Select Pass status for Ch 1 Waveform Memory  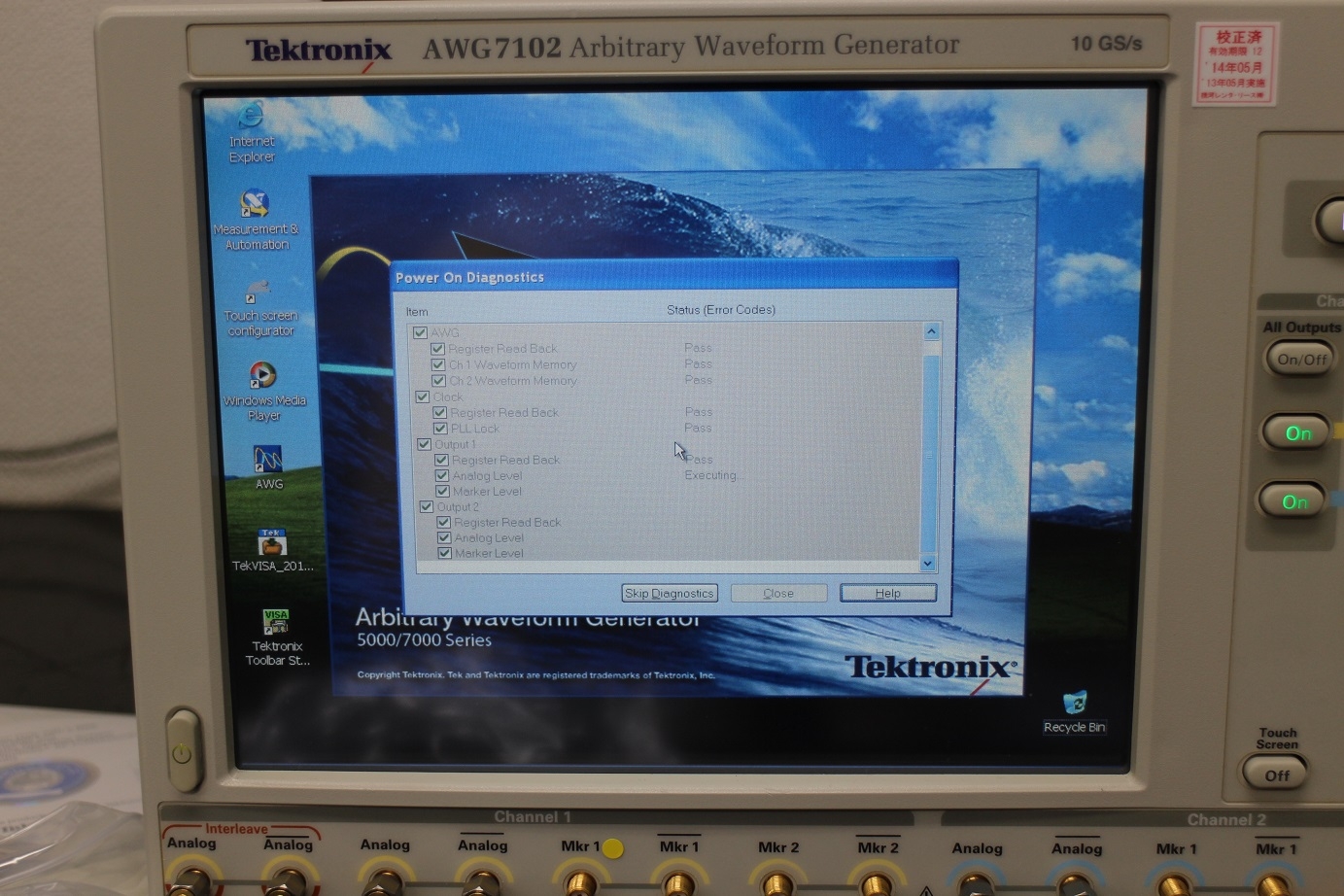[698, 363]
